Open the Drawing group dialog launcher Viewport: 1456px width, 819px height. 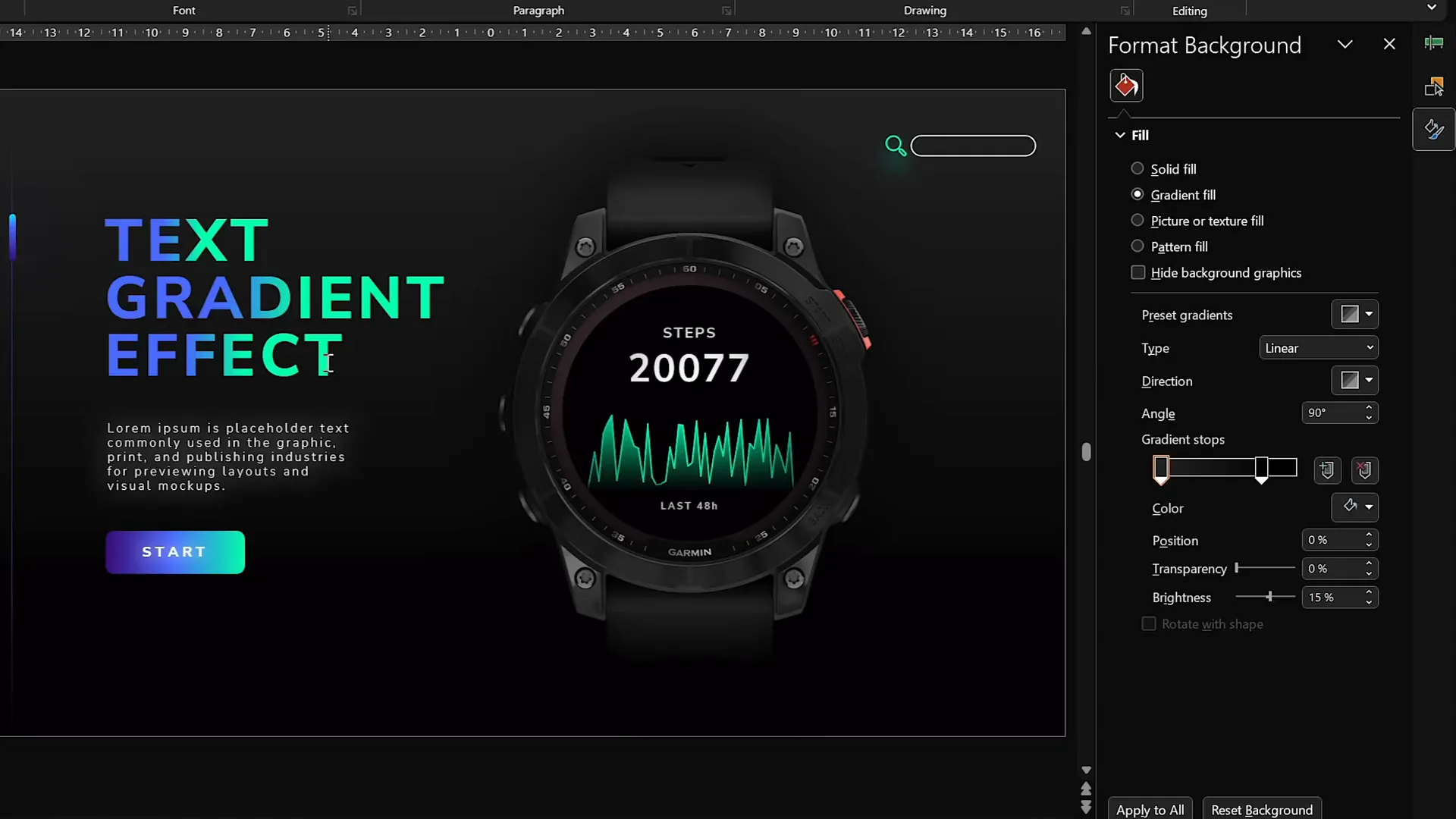[1125, 11]
